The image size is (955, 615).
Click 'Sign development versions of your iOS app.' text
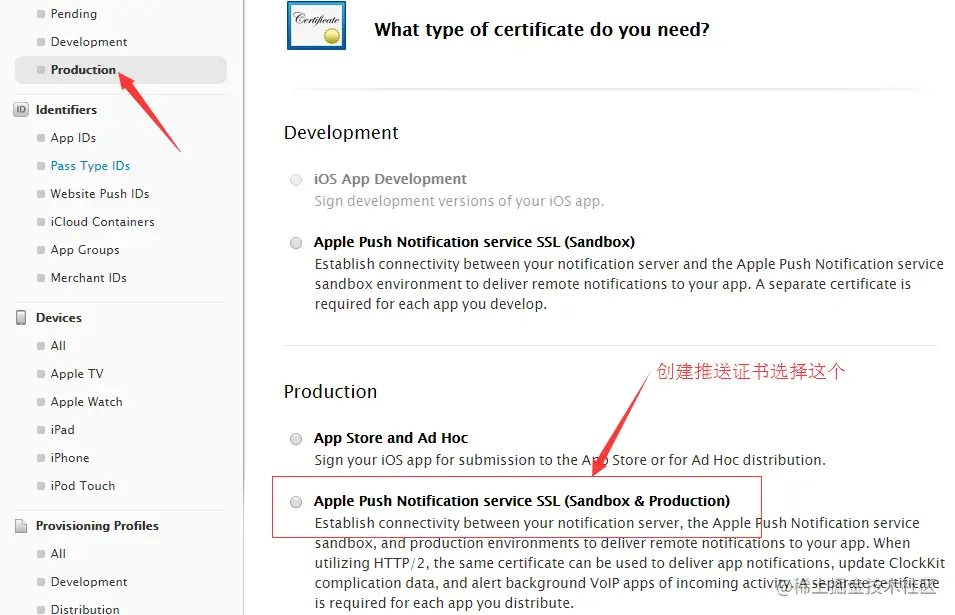click(459, 201)
